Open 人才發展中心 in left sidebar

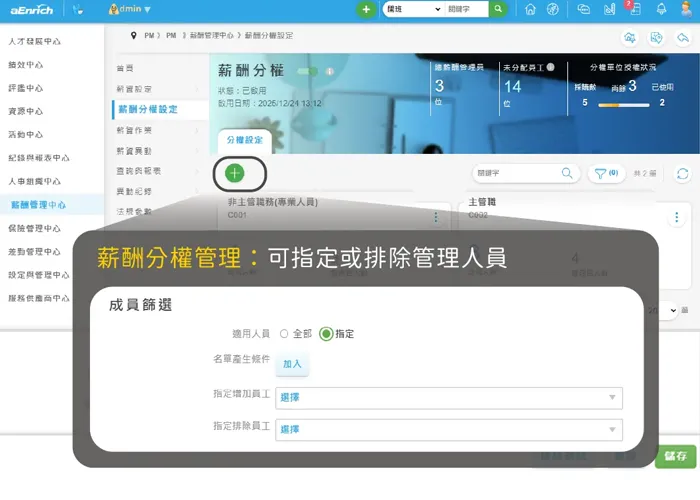click(34, 42)
